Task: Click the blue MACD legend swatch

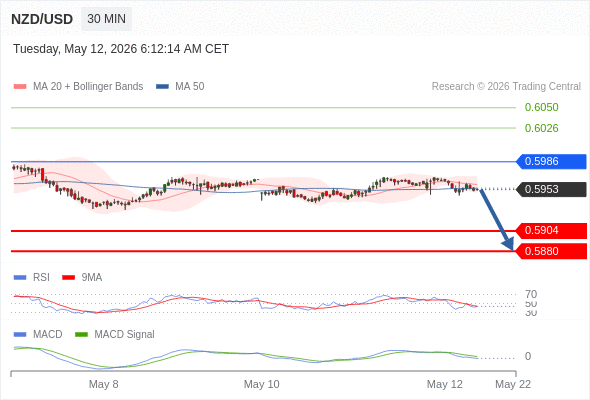Action: coord(20,334)
